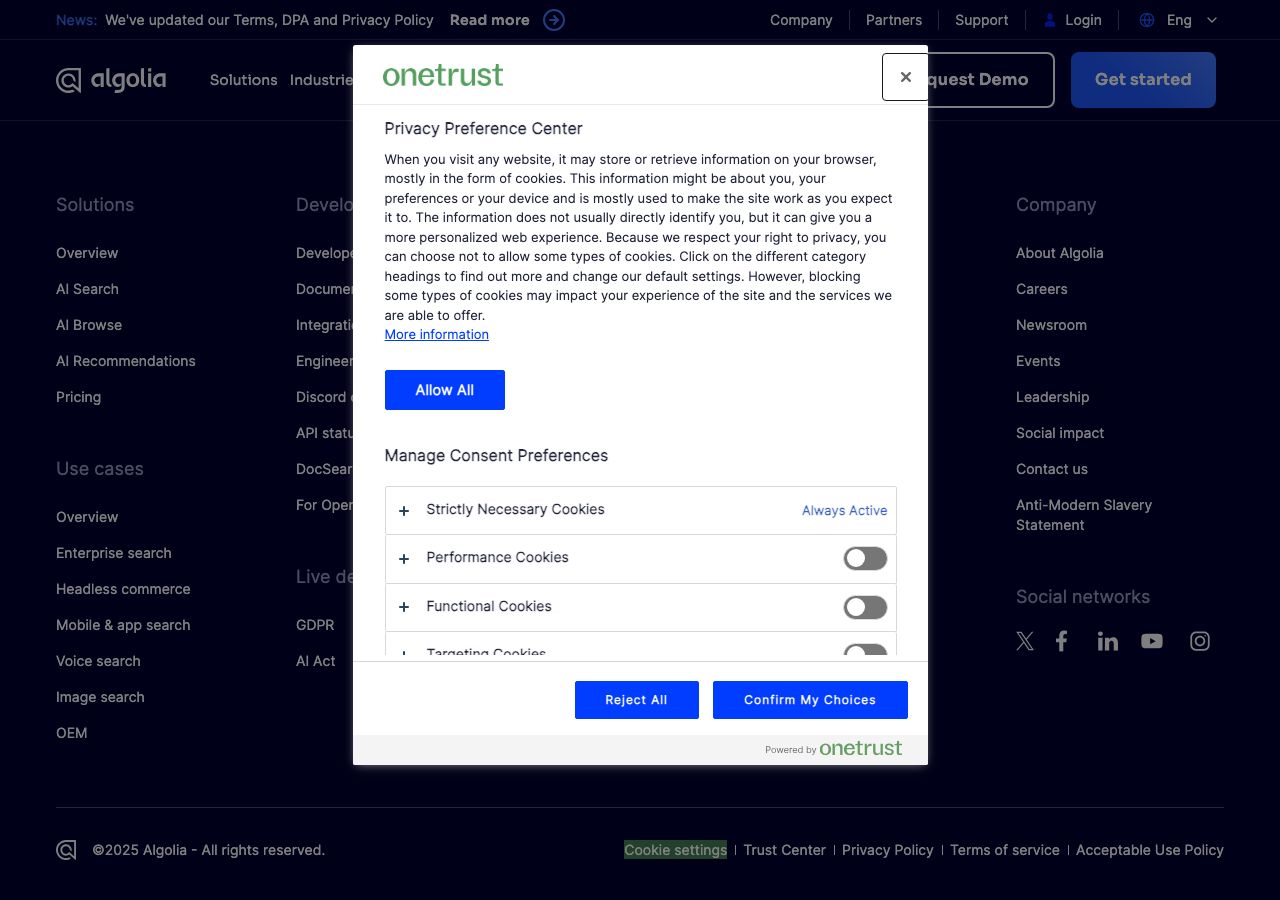
Task: Click Confirm My Choices button
Action: pos(810,700)
